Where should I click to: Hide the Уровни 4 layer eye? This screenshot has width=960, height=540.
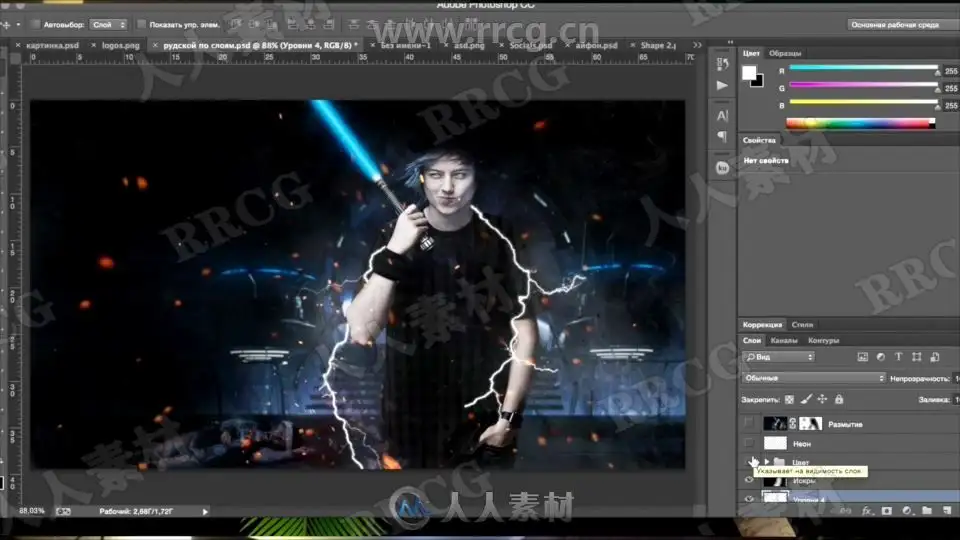pos(749,499)
